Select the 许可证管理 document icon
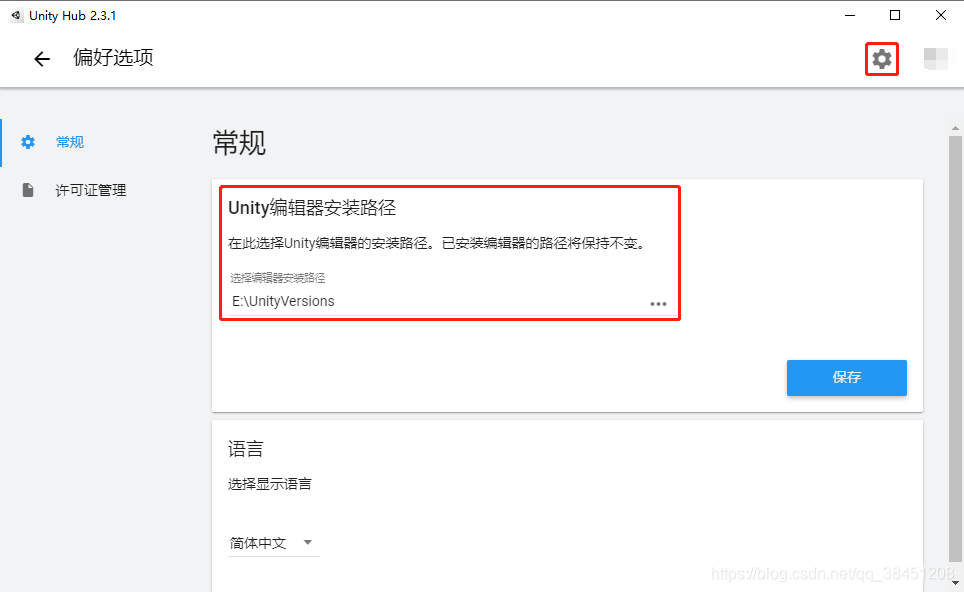Viewport: 964px width, 592px height. tap(28, 190)
